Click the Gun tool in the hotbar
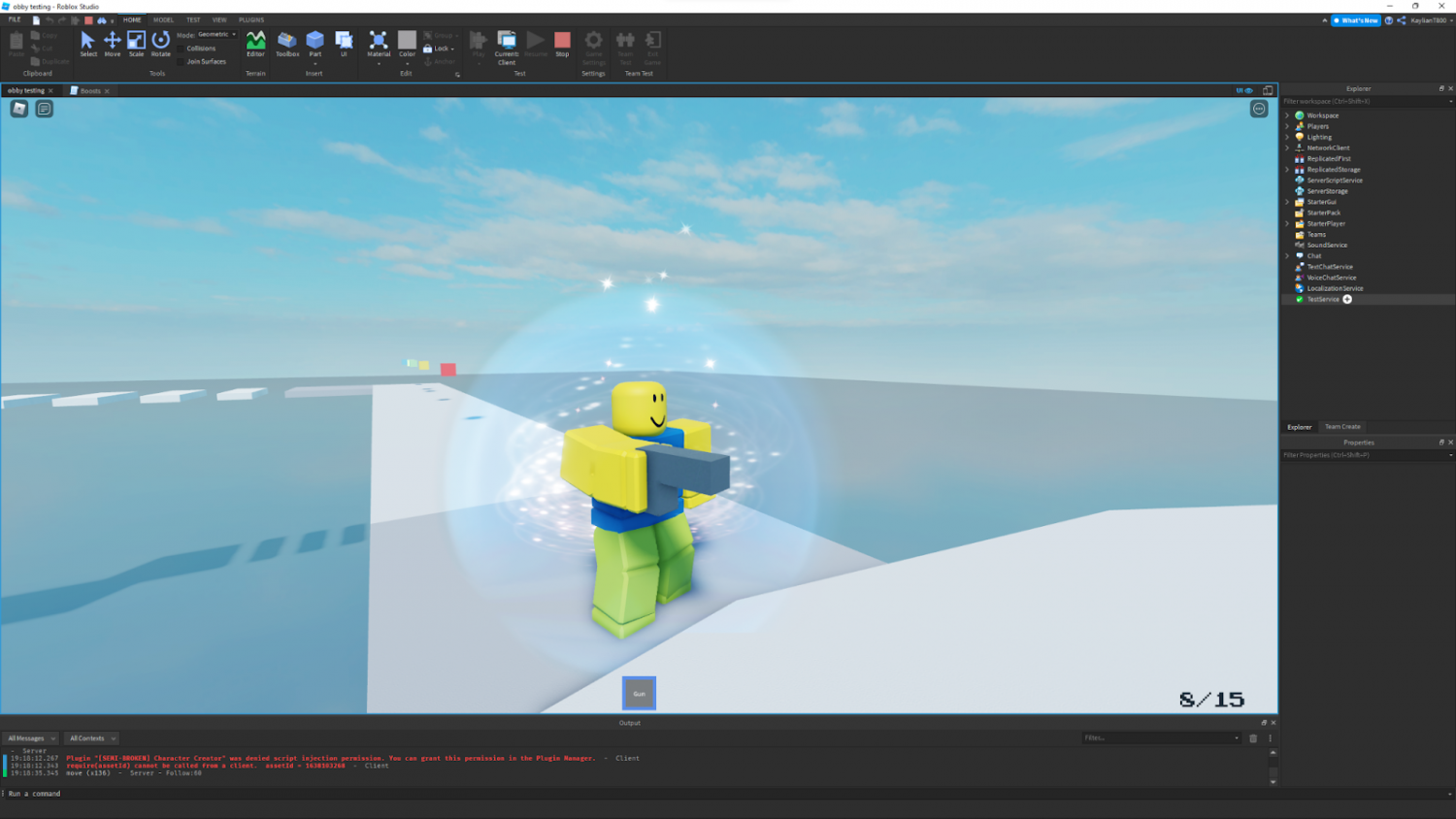Viewport: 1456px width, 819px height. (639, 692)
